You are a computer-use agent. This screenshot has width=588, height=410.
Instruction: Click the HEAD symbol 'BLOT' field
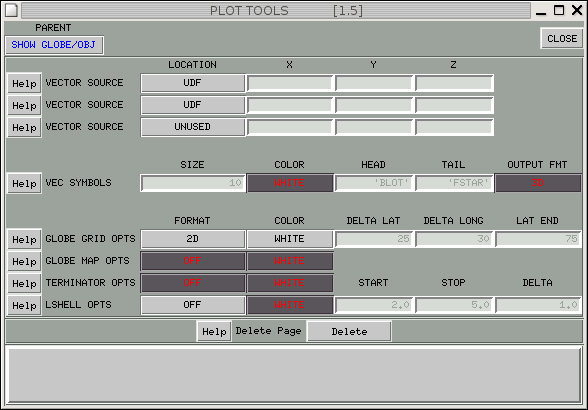tap(374, 183)
